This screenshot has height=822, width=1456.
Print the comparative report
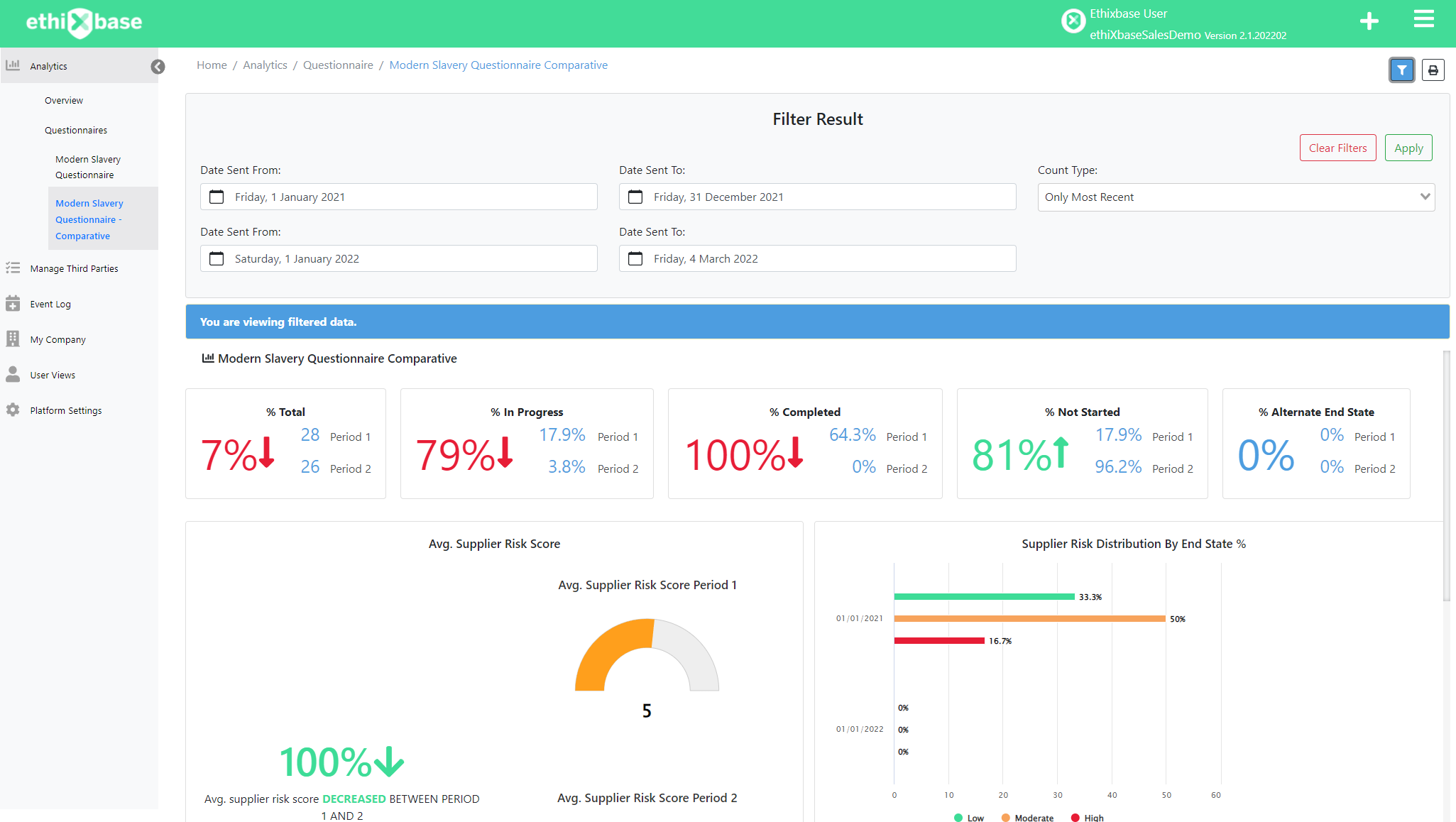pos(1433,70)
